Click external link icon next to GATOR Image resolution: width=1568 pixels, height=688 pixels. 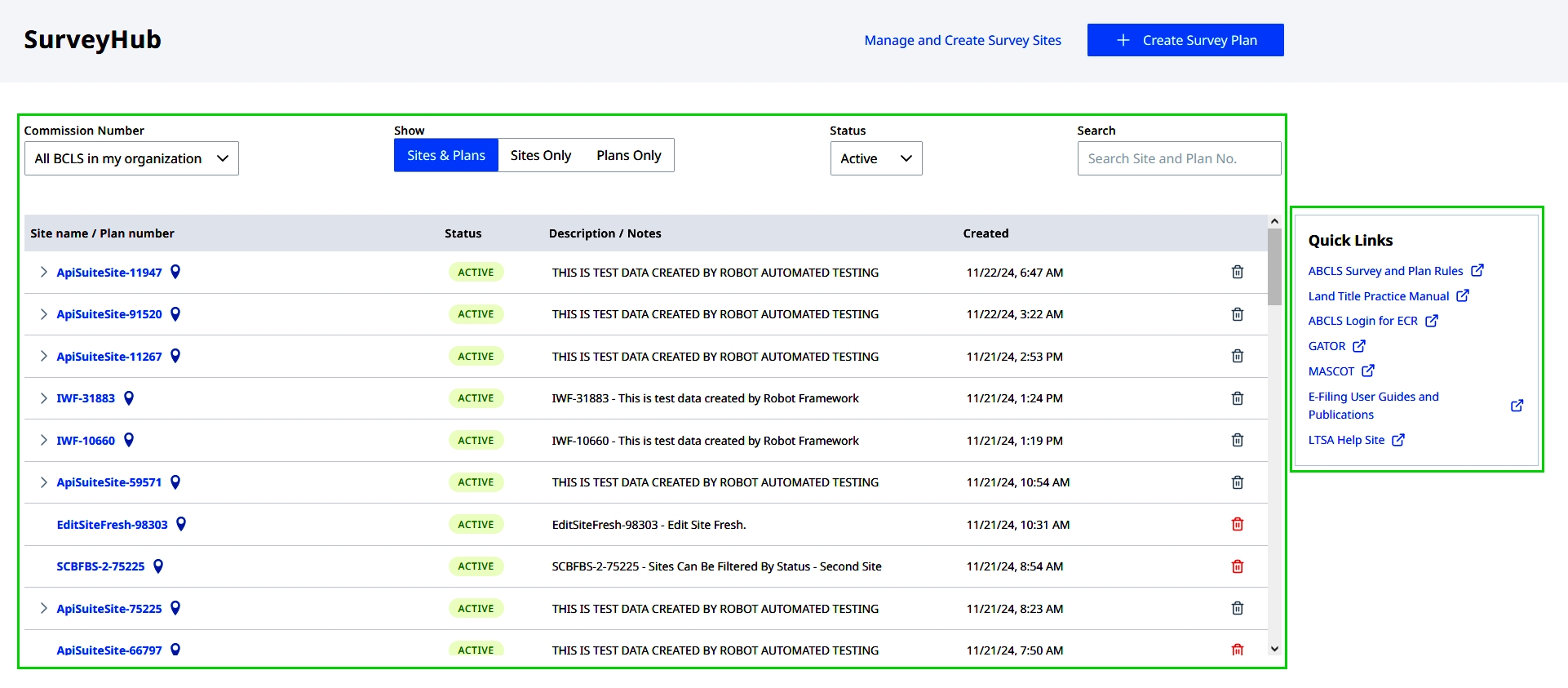1359,346
